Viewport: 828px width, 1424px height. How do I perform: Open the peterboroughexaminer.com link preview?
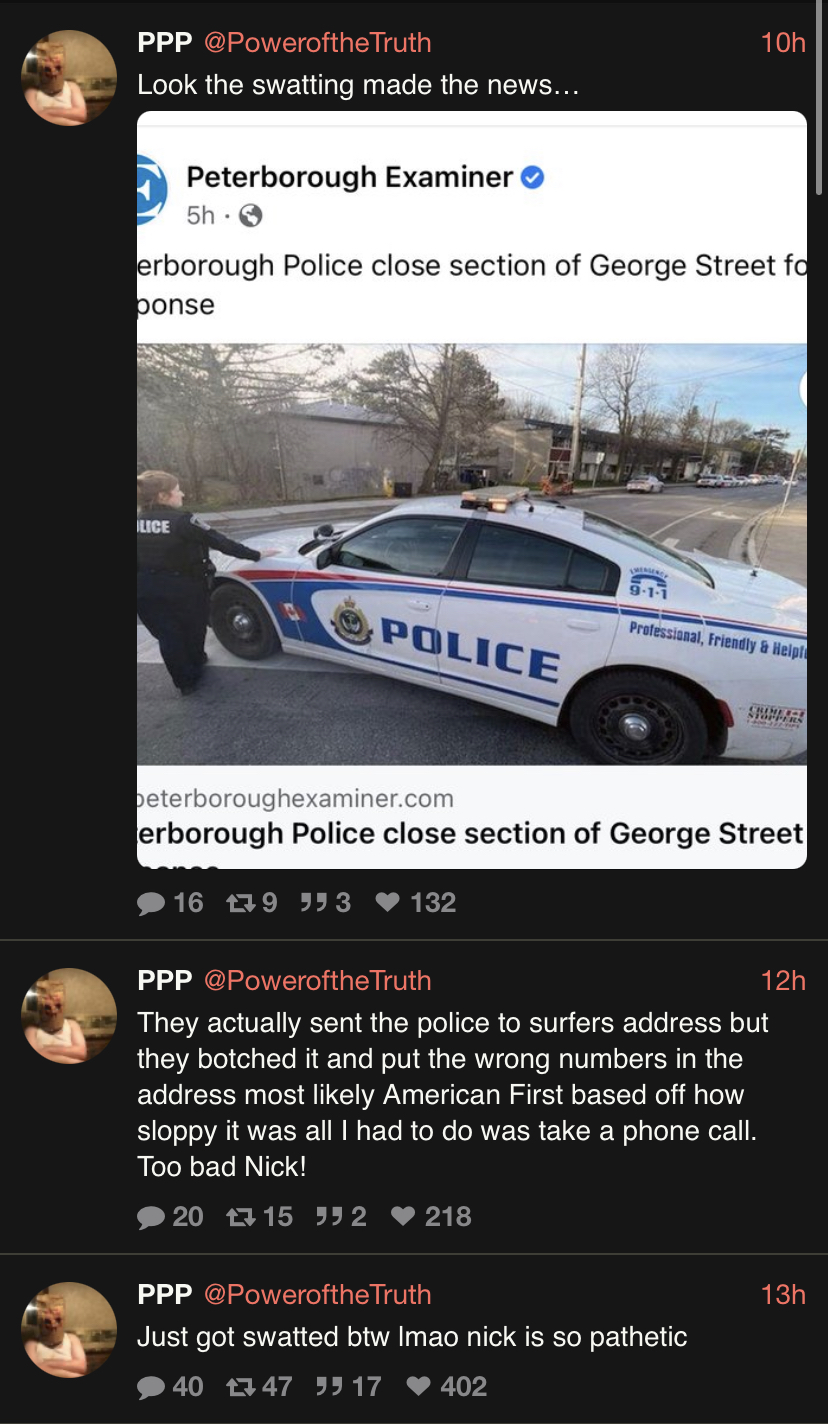(472, 817)
